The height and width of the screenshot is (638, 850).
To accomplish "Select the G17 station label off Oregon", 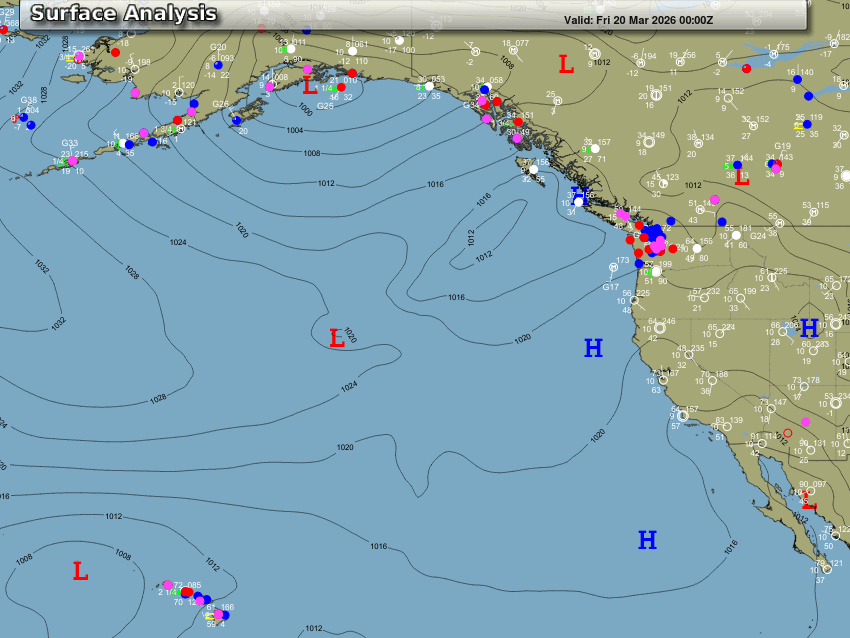I will 610,288.
